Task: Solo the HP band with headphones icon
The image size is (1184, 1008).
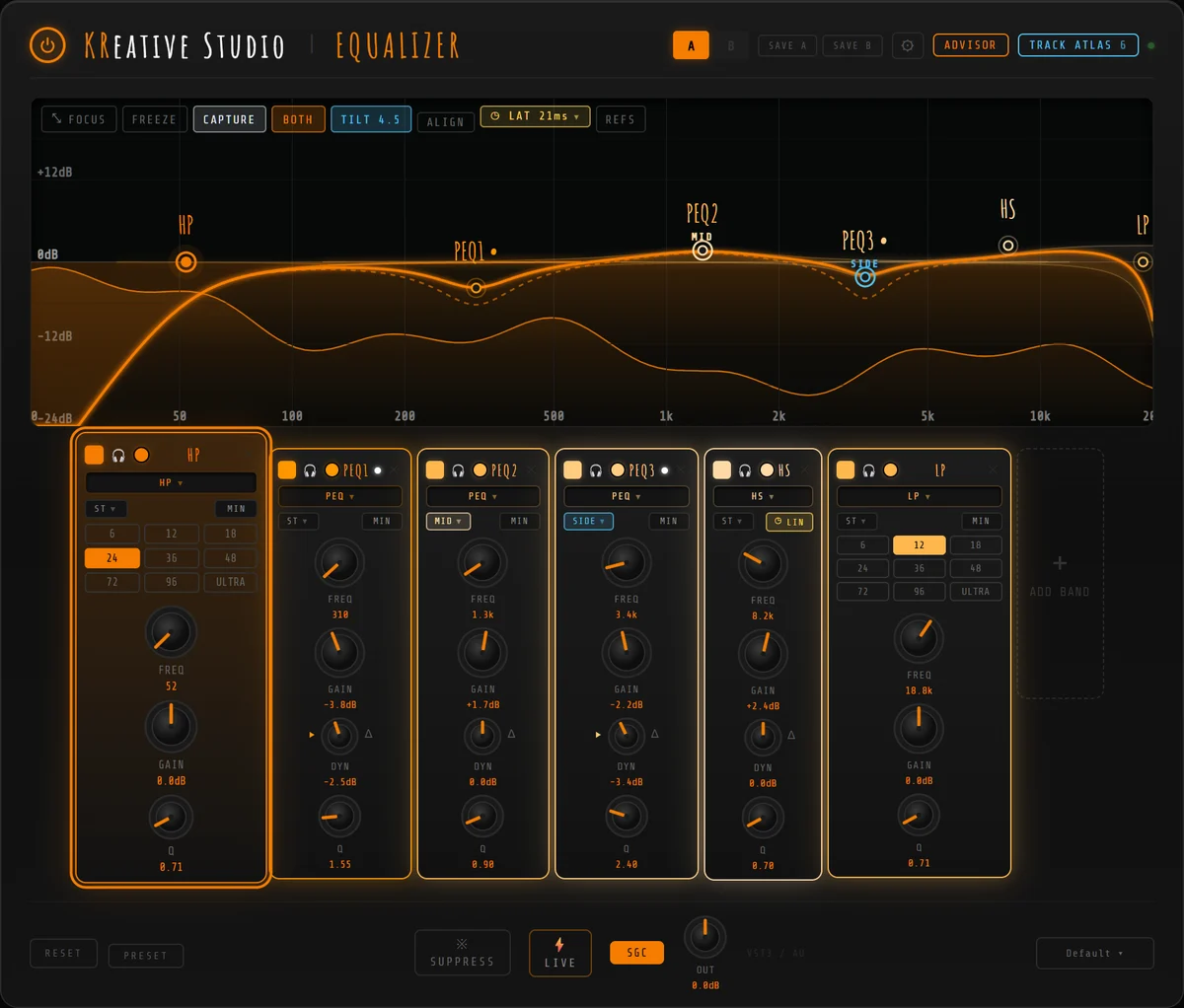Action: (118, 455)
